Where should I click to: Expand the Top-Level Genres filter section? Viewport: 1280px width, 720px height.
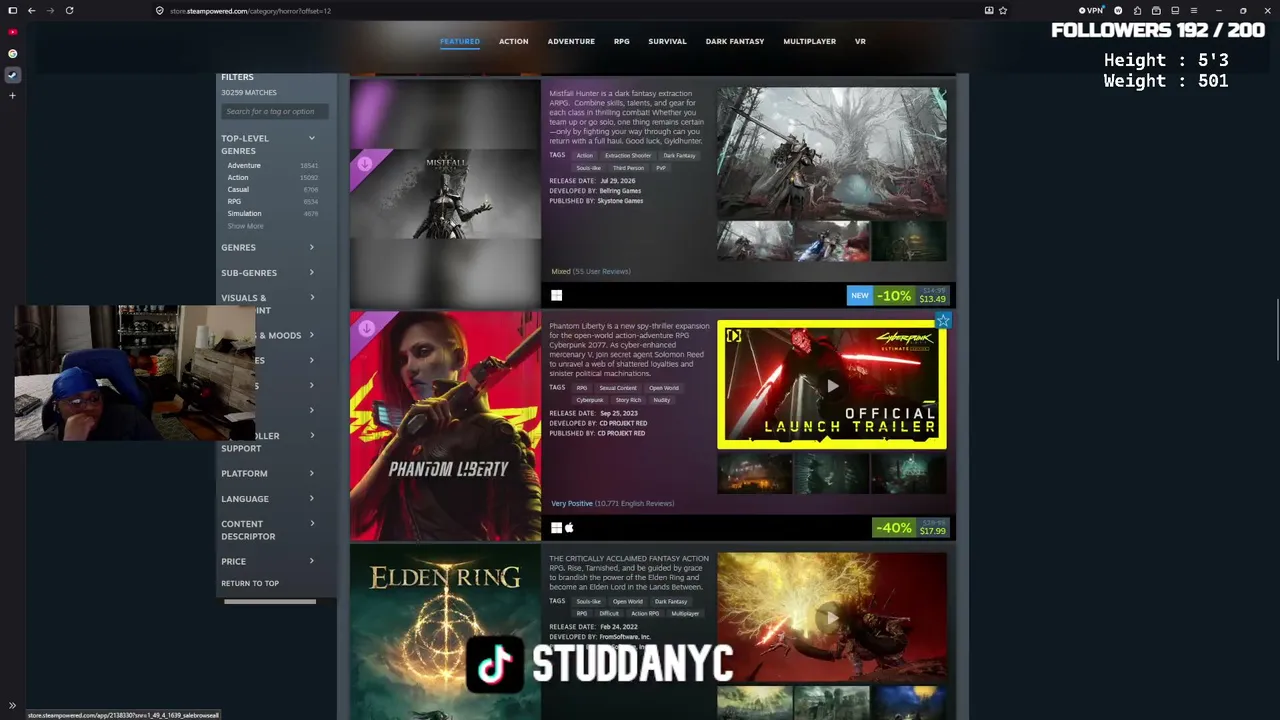click(x=269, y=145)
